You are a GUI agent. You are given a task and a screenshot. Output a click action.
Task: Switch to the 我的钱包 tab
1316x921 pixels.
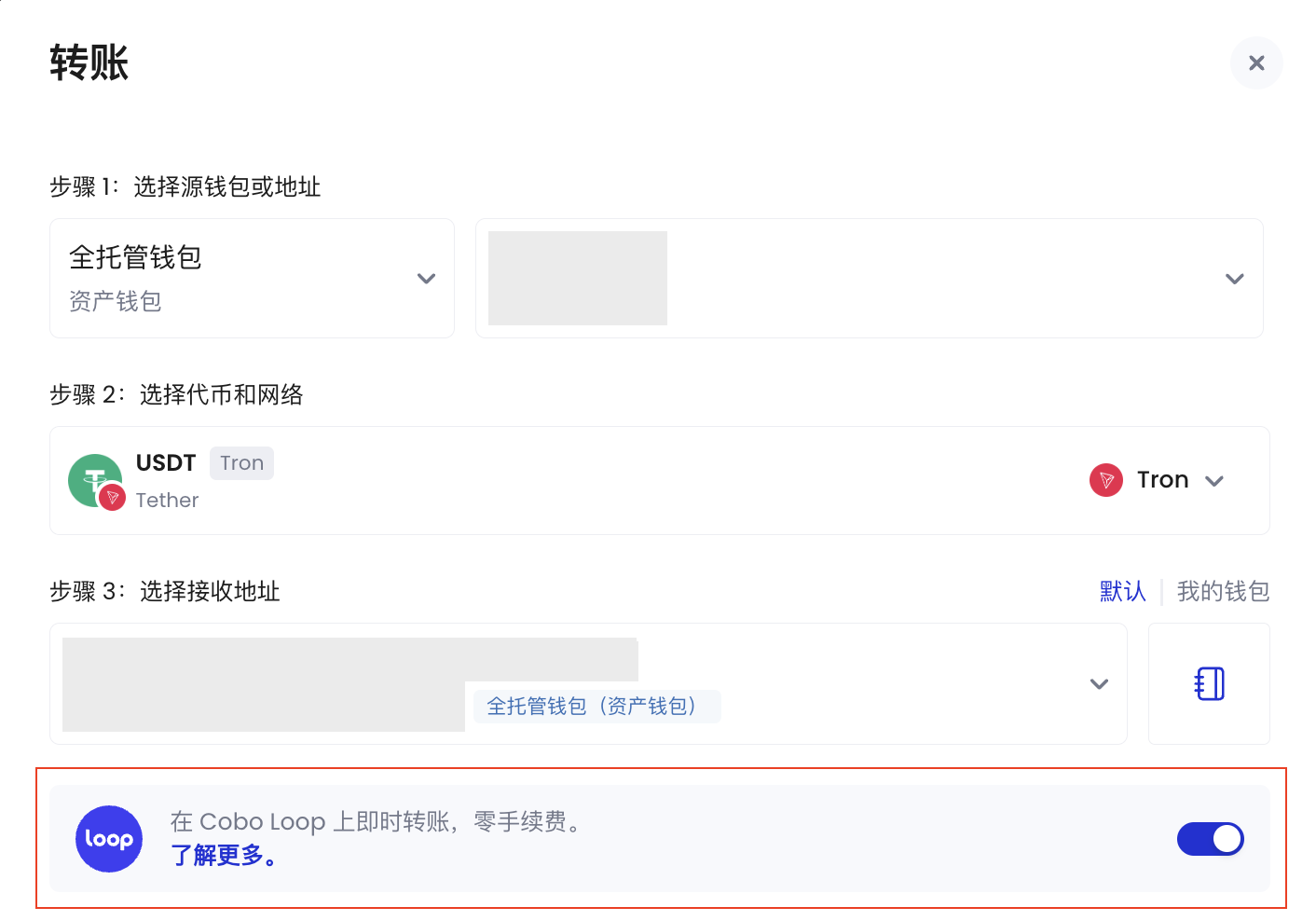pyautogui.click(x=1223, y=591)
